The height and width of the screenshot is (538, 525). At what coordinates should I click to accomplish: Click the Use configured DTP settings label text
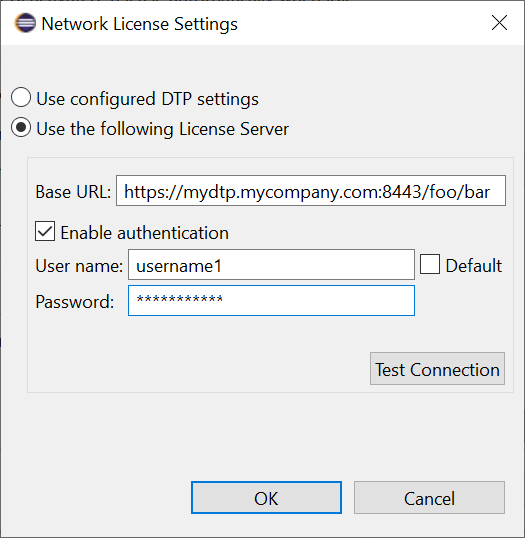(147, 99)
